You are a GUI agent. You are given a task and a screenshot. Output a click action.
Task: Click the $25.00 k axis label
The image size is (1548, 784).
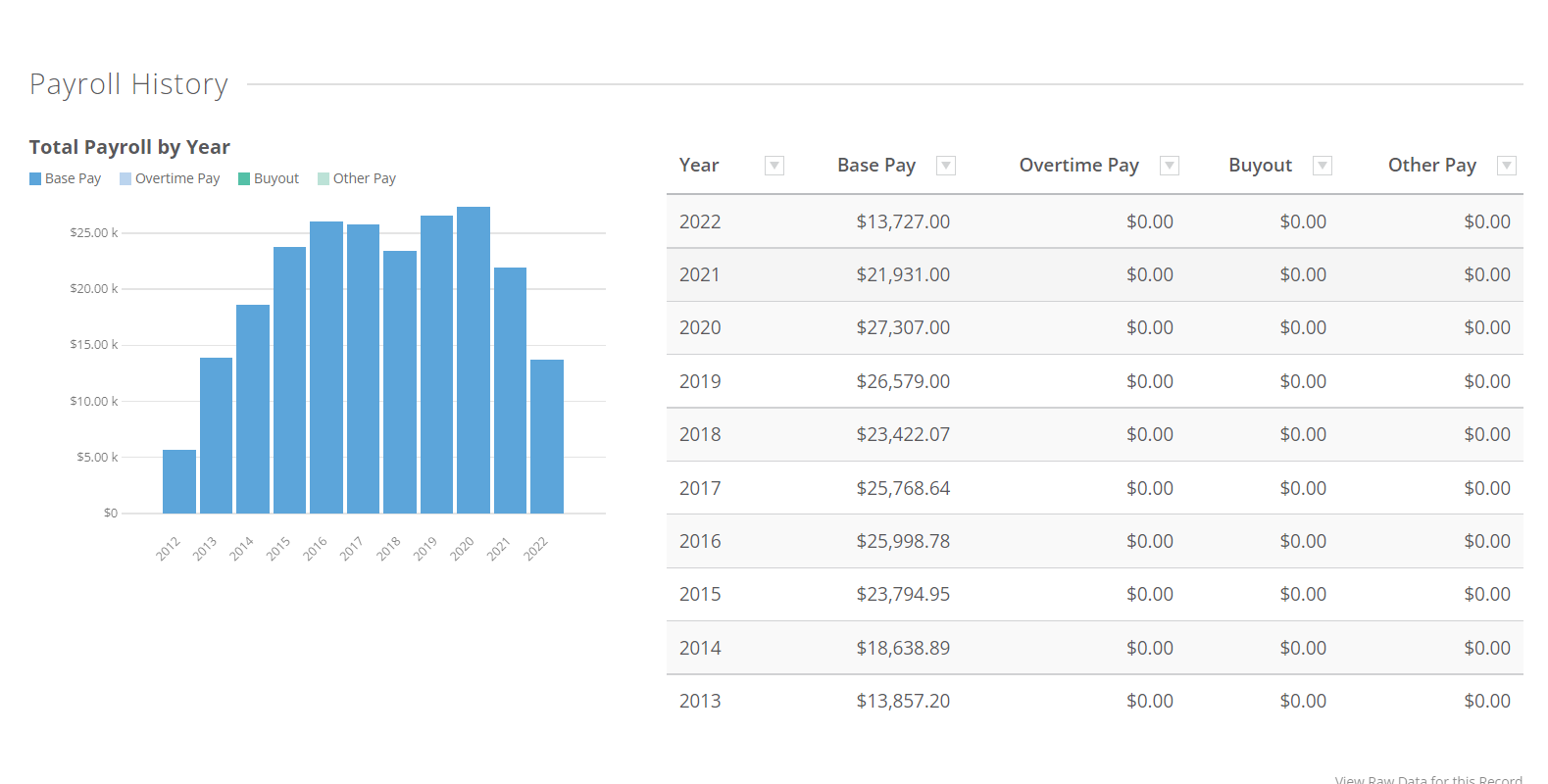(x=93, y=232)
